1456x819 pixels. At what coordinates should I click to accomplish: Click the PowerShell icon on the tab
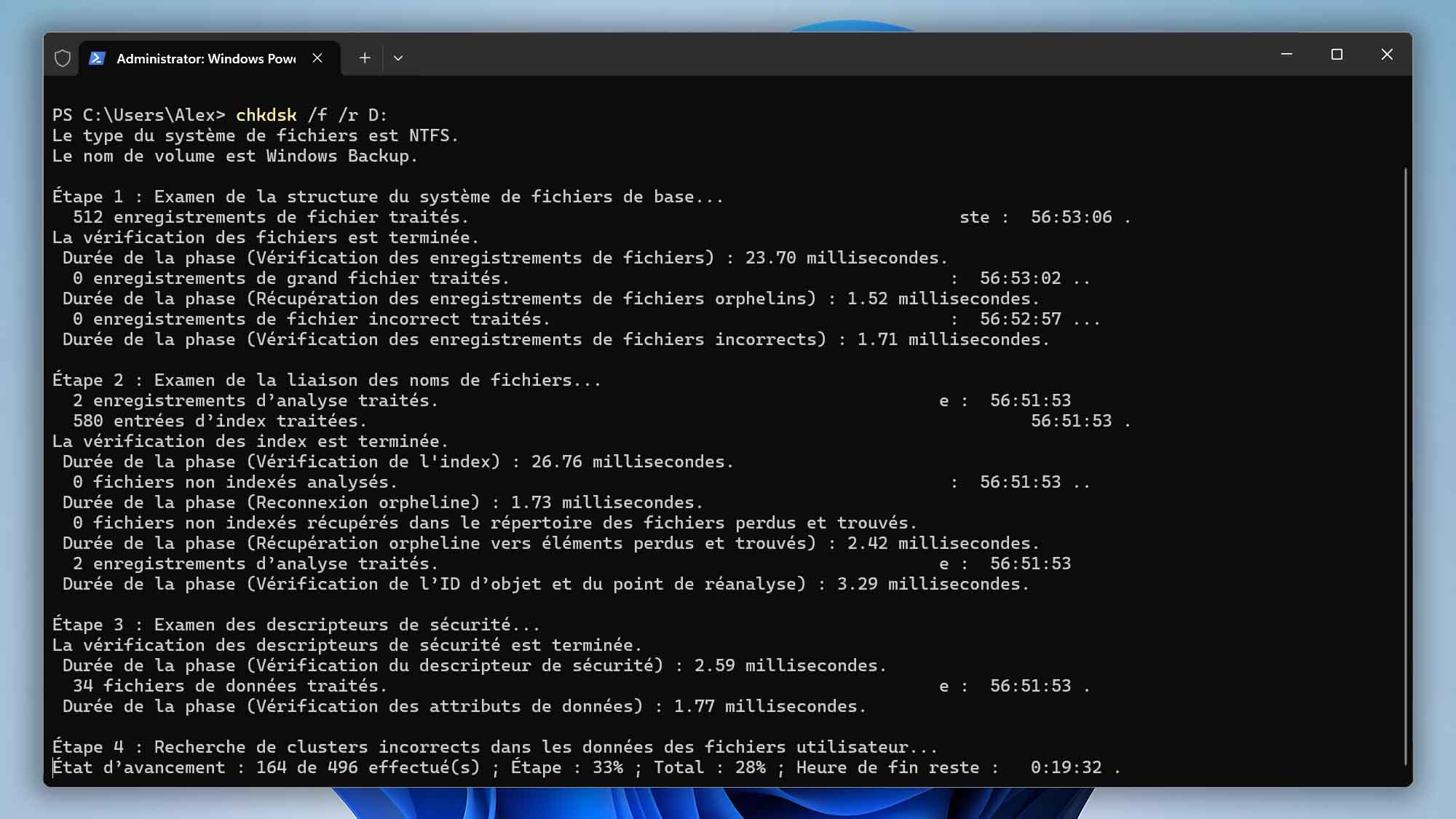[x=97, y=58]
